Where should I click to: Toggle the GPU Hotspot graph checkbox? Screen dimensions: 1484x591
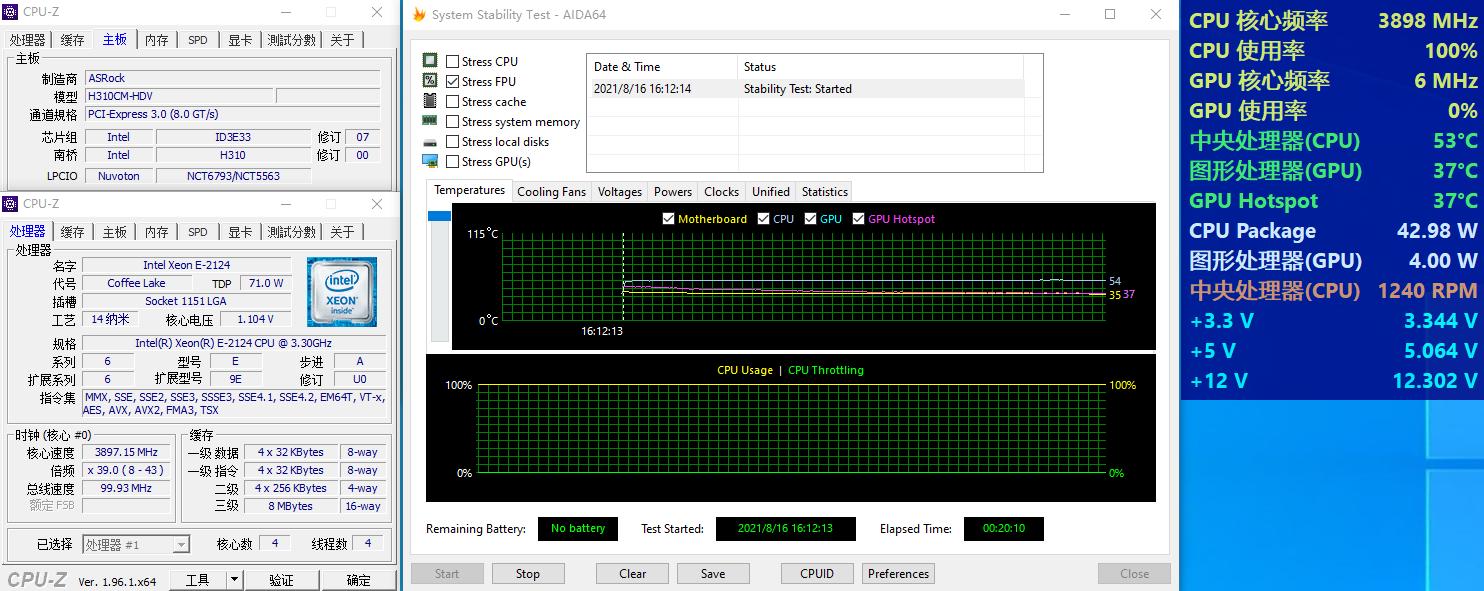click(858, 219)
